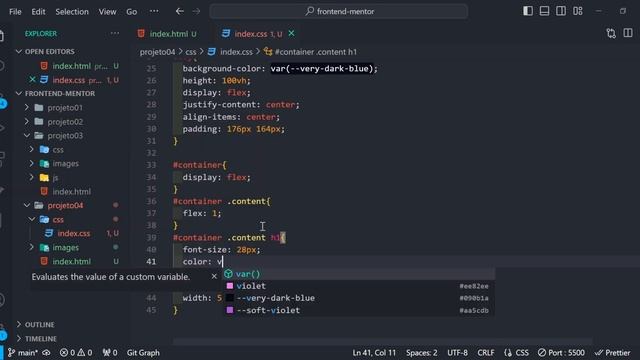Image resolution: width=640 pixels, height=360 pixels.
Task: Close the suggestion details tooltip
Action: coord(214,276)
